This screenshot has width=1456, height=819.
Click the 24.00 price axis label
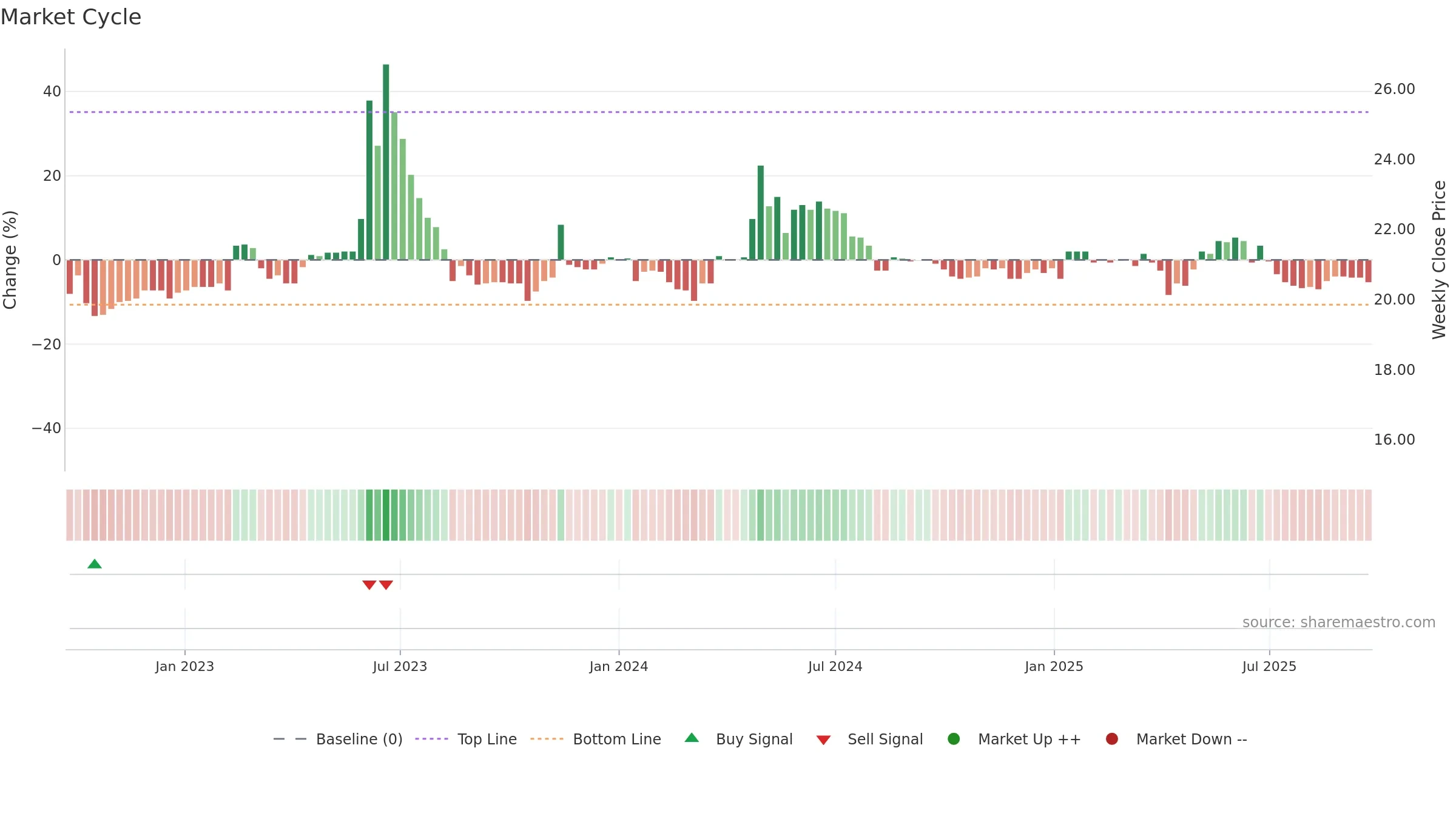tap(1394, 160)
